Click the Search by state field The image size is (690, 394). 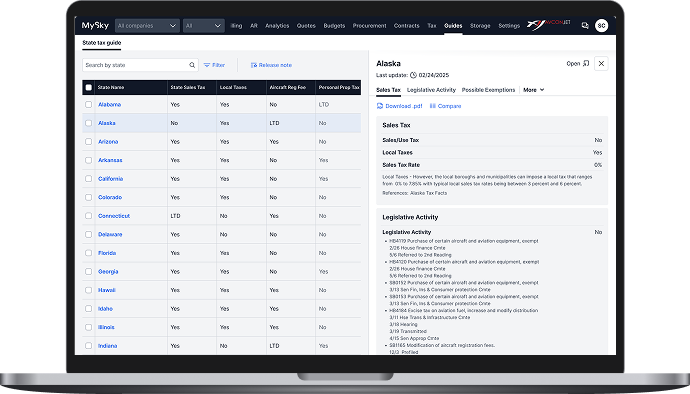140,65
